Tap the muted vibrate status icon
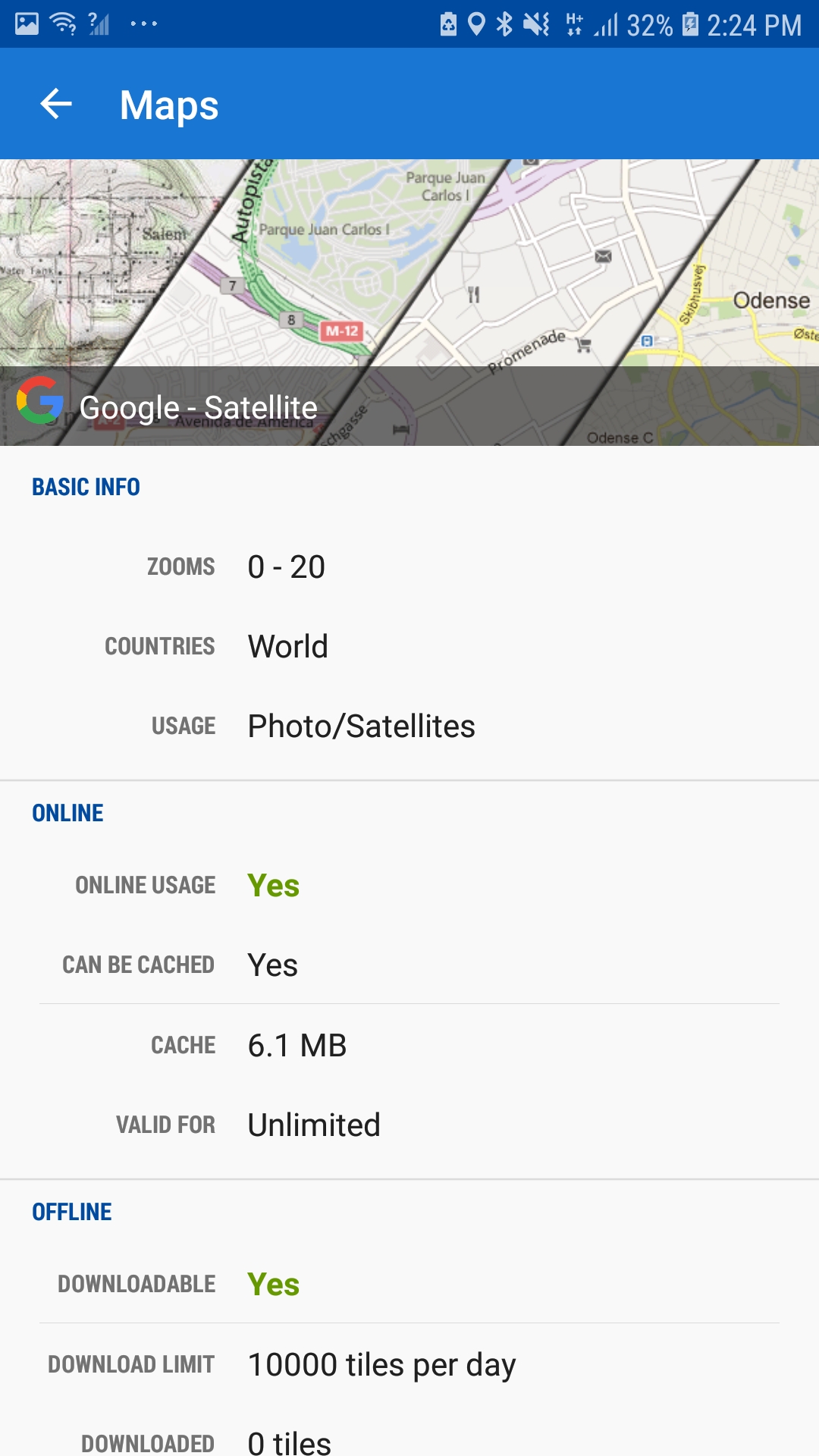819x1456 pixels. 537,24
